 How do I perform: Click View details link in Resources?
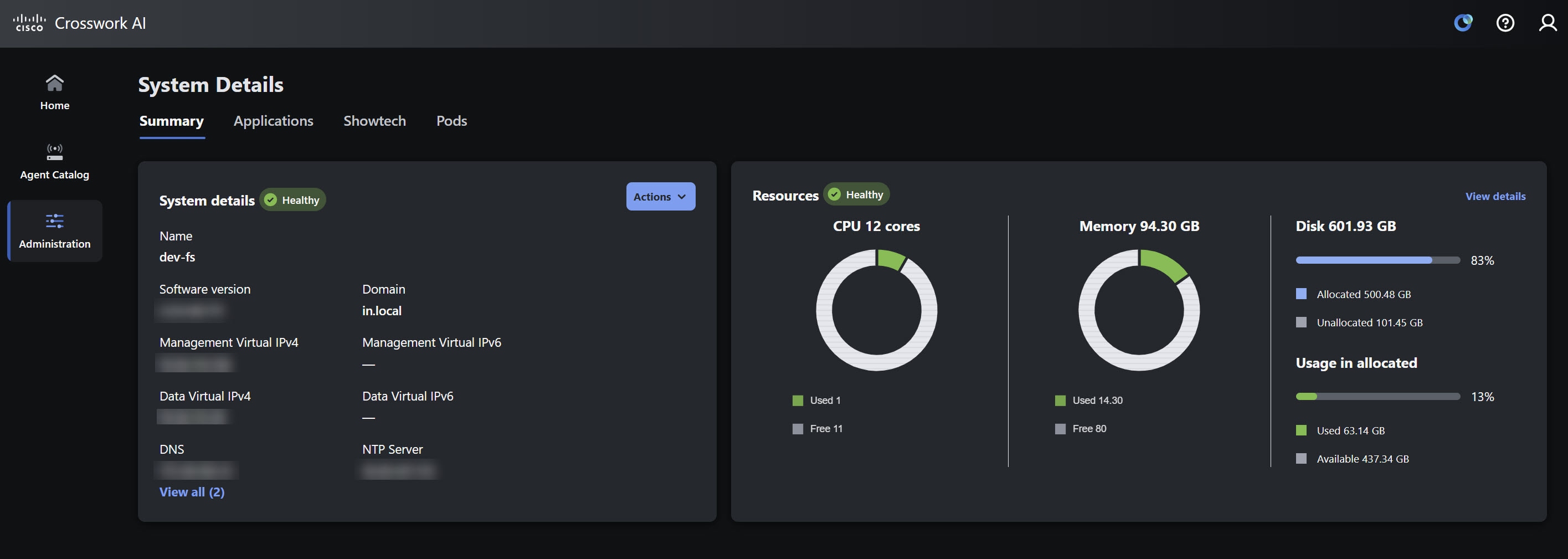click(x=1495, y=196)
